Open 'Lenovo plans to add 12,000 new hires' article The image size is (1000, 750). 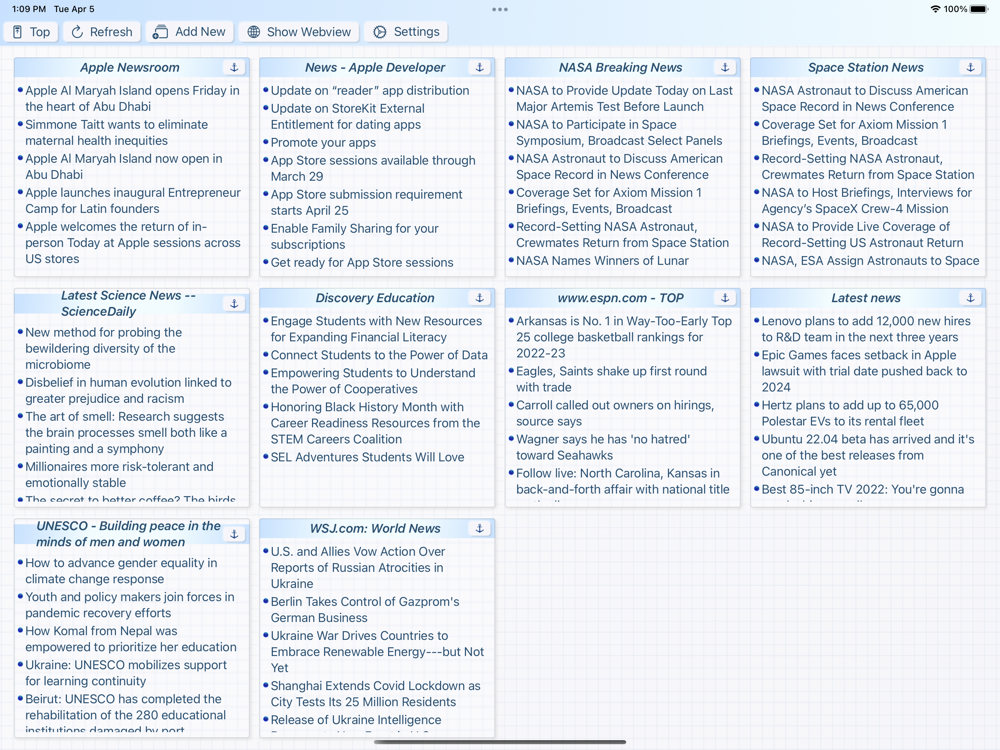[866, 329]
